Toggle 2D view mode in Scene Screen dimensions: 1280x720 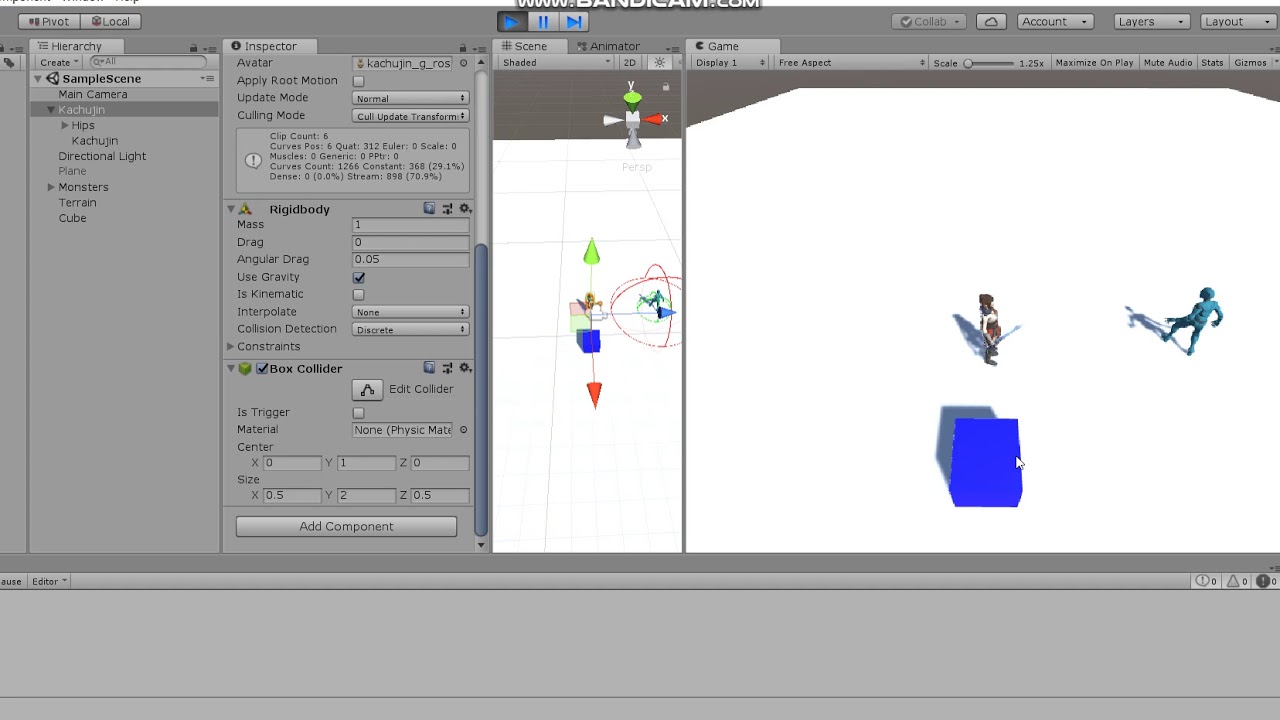pos(630,62)
